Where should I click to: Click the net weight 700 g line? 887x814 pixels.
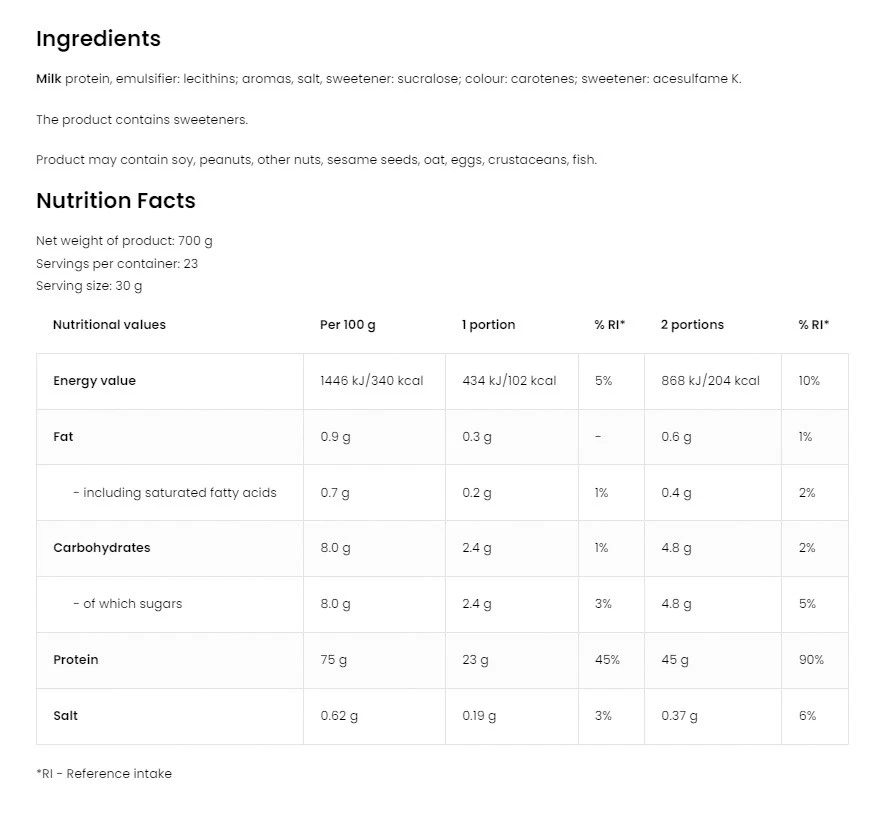click(124, 241)
